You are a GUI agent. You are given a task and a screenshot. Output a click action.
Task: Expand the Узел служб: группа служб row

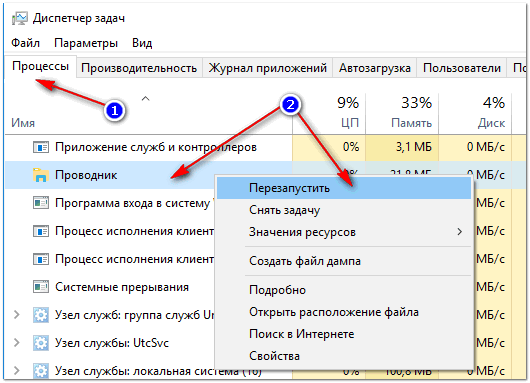16,315
